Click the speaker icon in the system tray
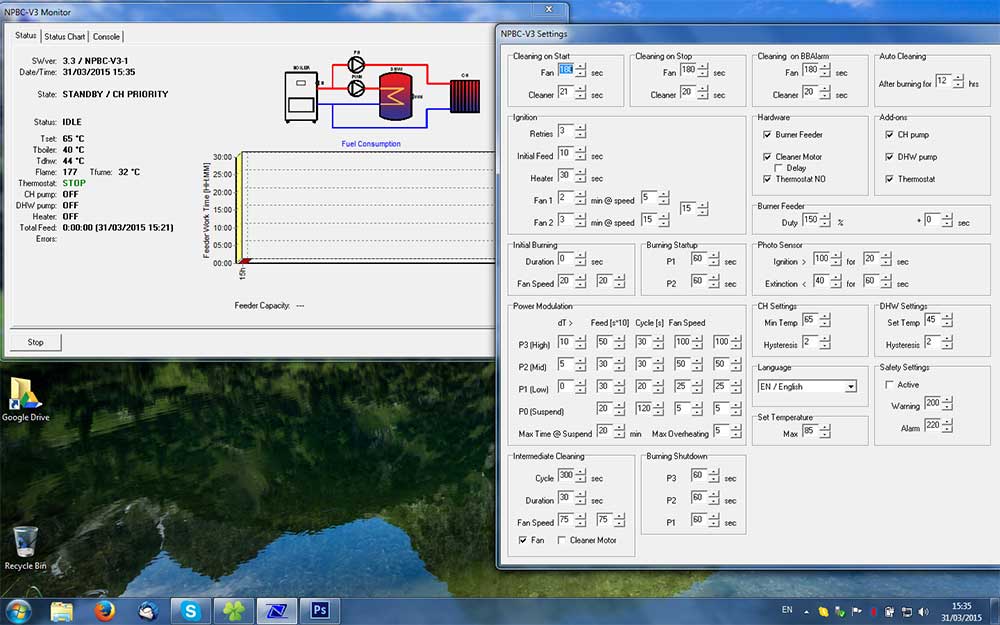Viewport: 1000px width, 625px height. tap(921, 611)
